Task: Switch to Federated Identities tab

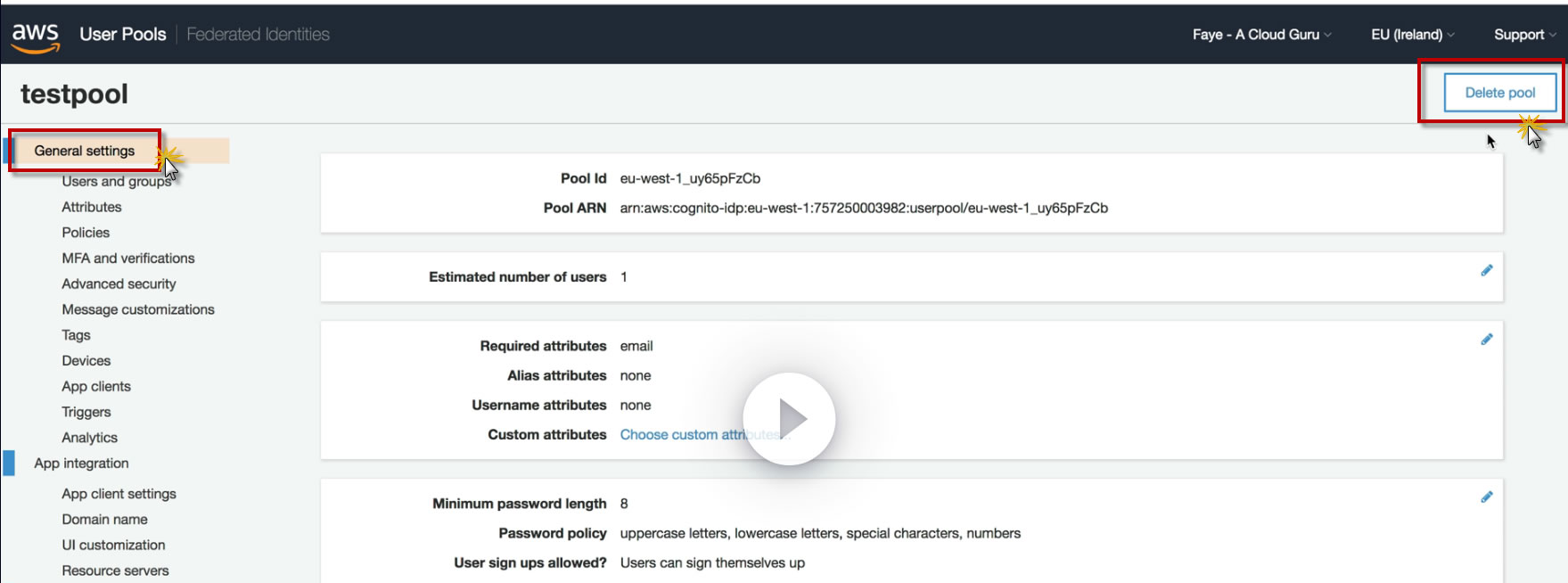Action: [258, 35]
